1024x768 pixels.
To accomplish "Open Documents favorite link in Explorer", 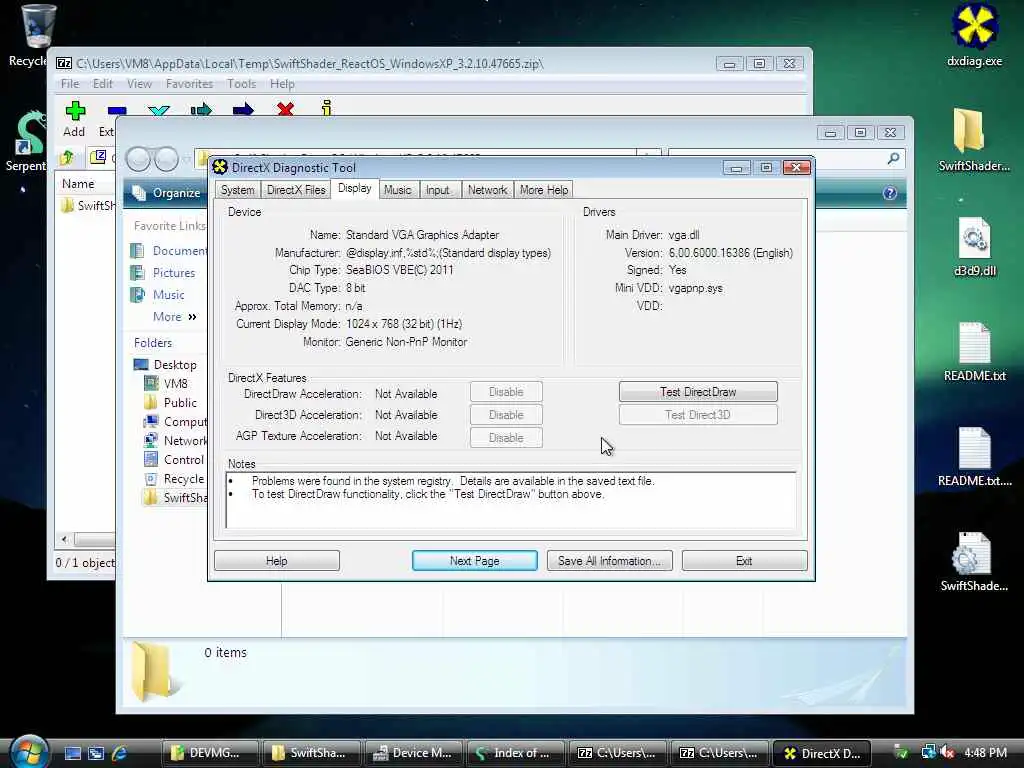I will (168, 251).
